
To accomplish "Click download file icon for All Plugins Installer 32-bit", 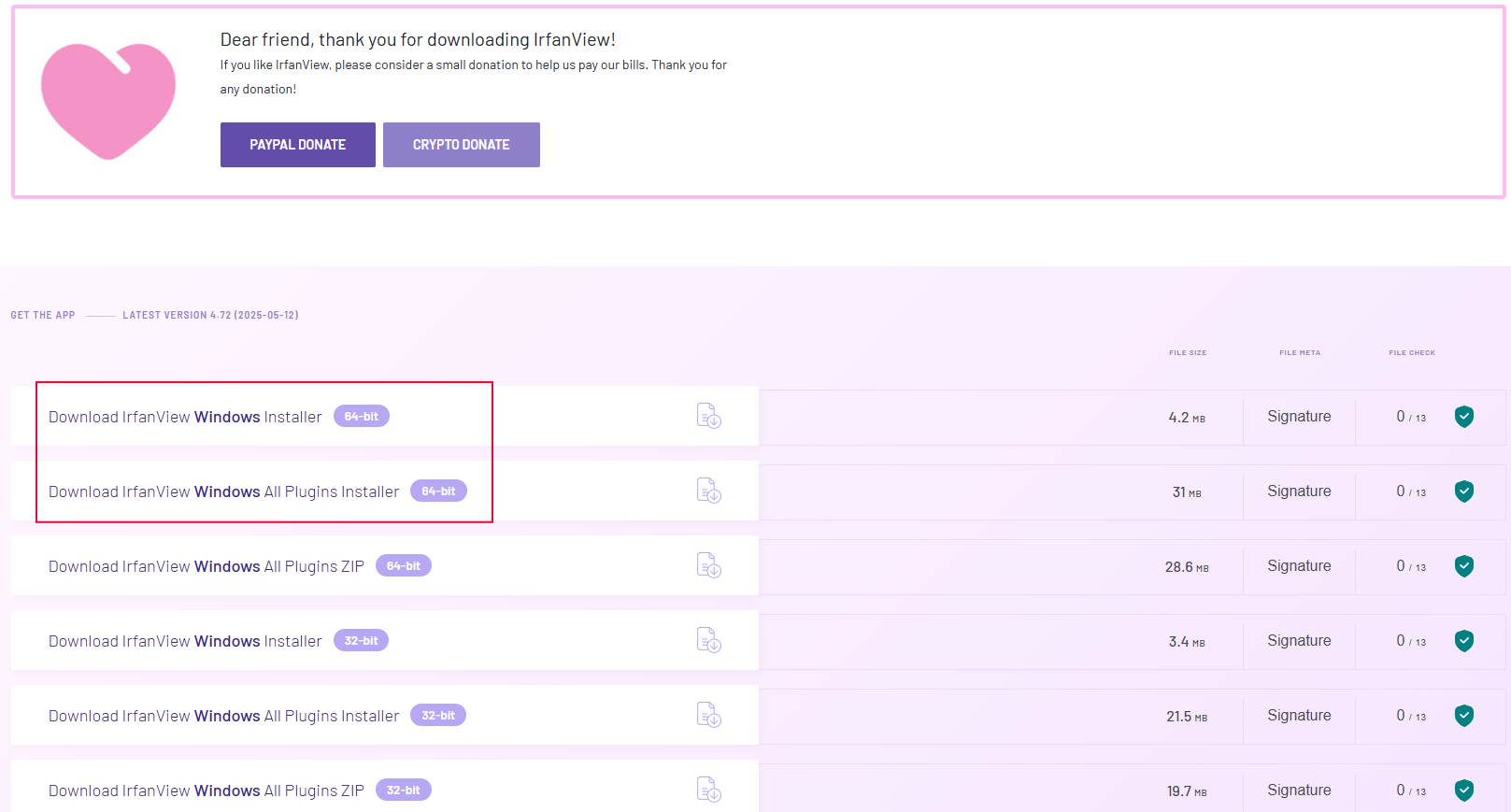I will [709, 715].
